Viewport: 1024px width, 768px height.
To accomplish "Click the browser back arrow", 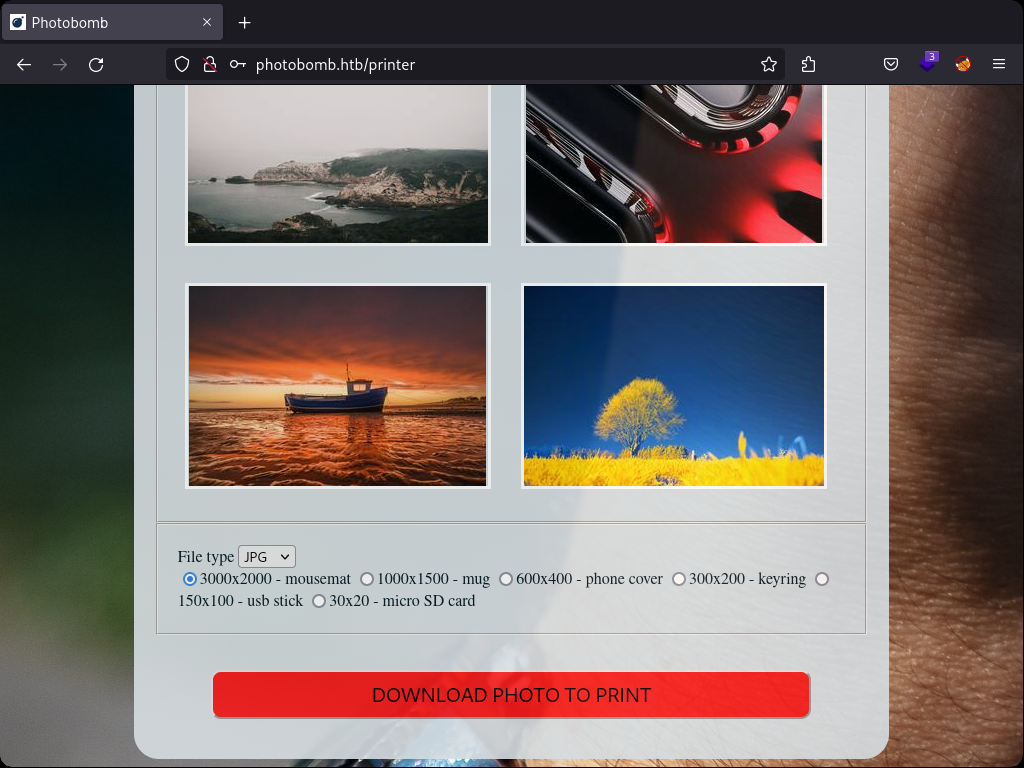I will (x=24, y=64).
